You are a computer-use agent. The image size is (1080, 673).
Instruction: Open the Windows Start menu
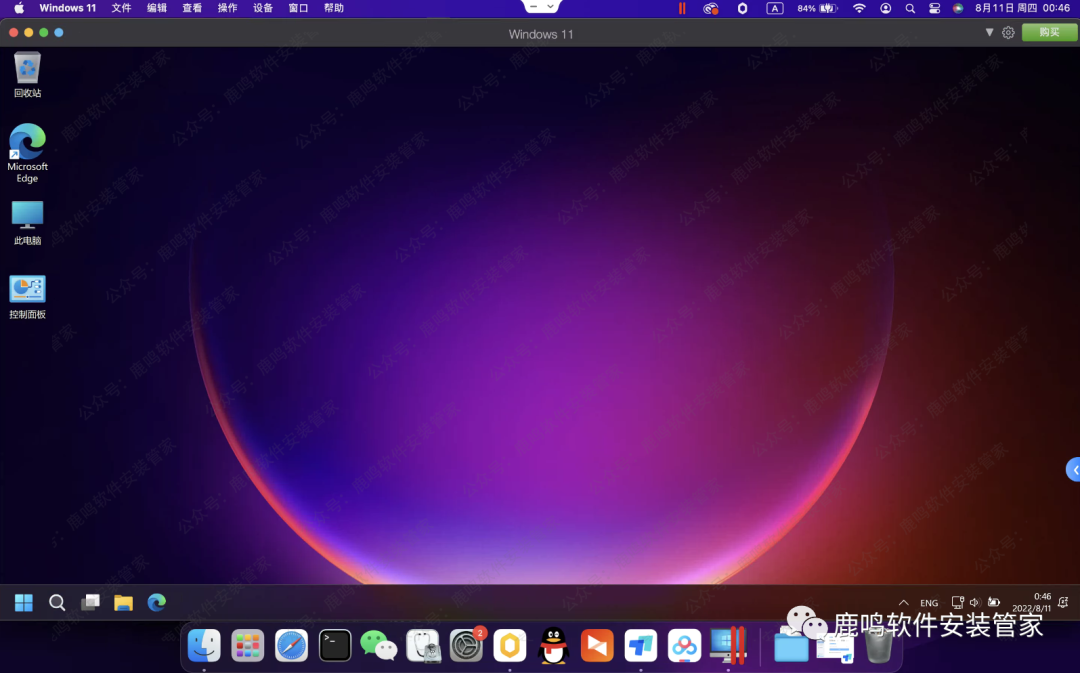click(x=24, y=602)
